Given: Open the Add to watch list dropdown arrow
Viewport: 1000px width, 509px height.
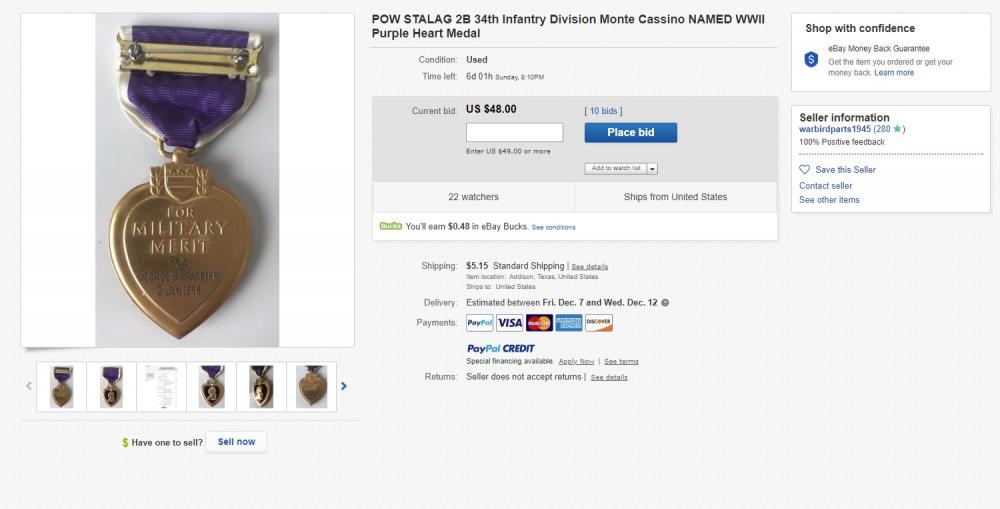Looking at the screenshot, I should 652,169.
